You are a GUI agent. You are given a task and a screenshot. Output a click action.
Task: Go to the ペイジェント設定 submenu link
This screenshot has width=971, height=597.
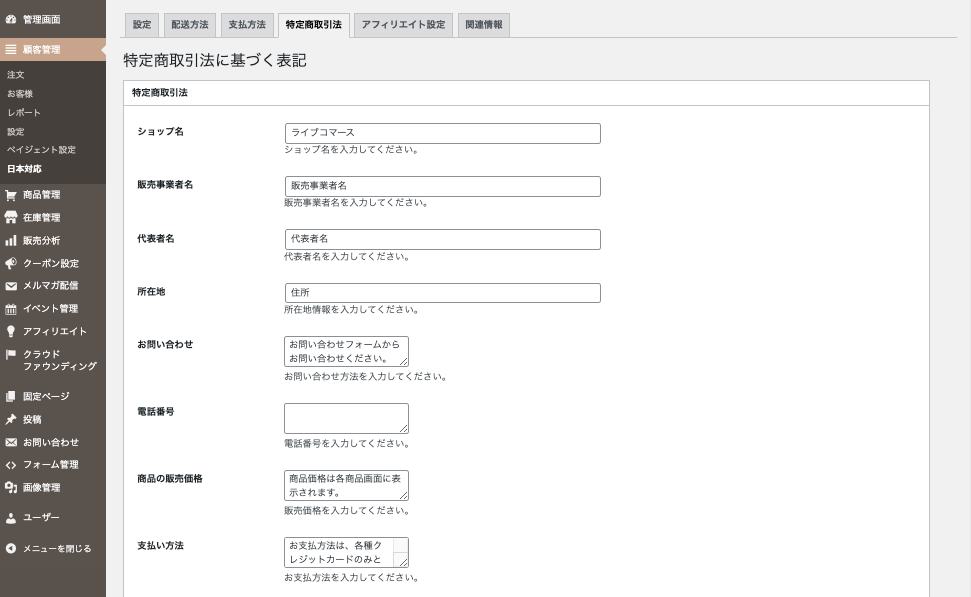click(x=41, y=150)
